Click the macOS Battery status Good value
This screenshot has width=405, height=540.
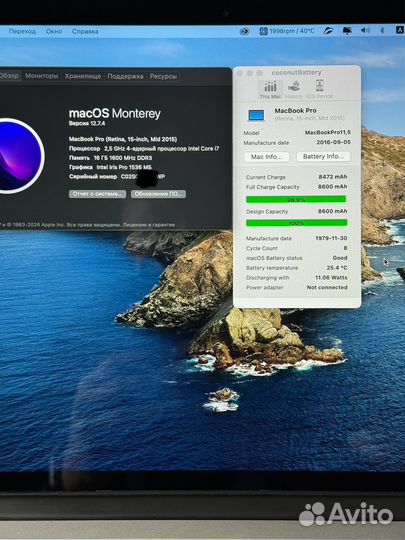(x=340, y=258)
